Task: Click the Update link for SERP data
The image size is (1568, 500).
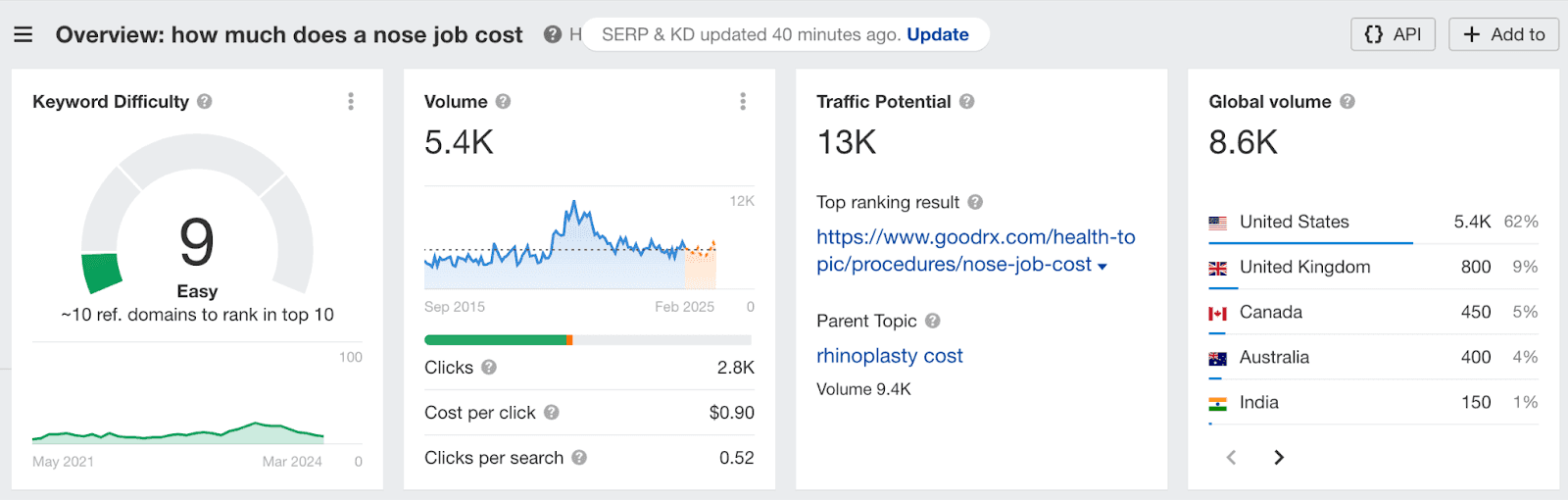Action: pos(937,34)
